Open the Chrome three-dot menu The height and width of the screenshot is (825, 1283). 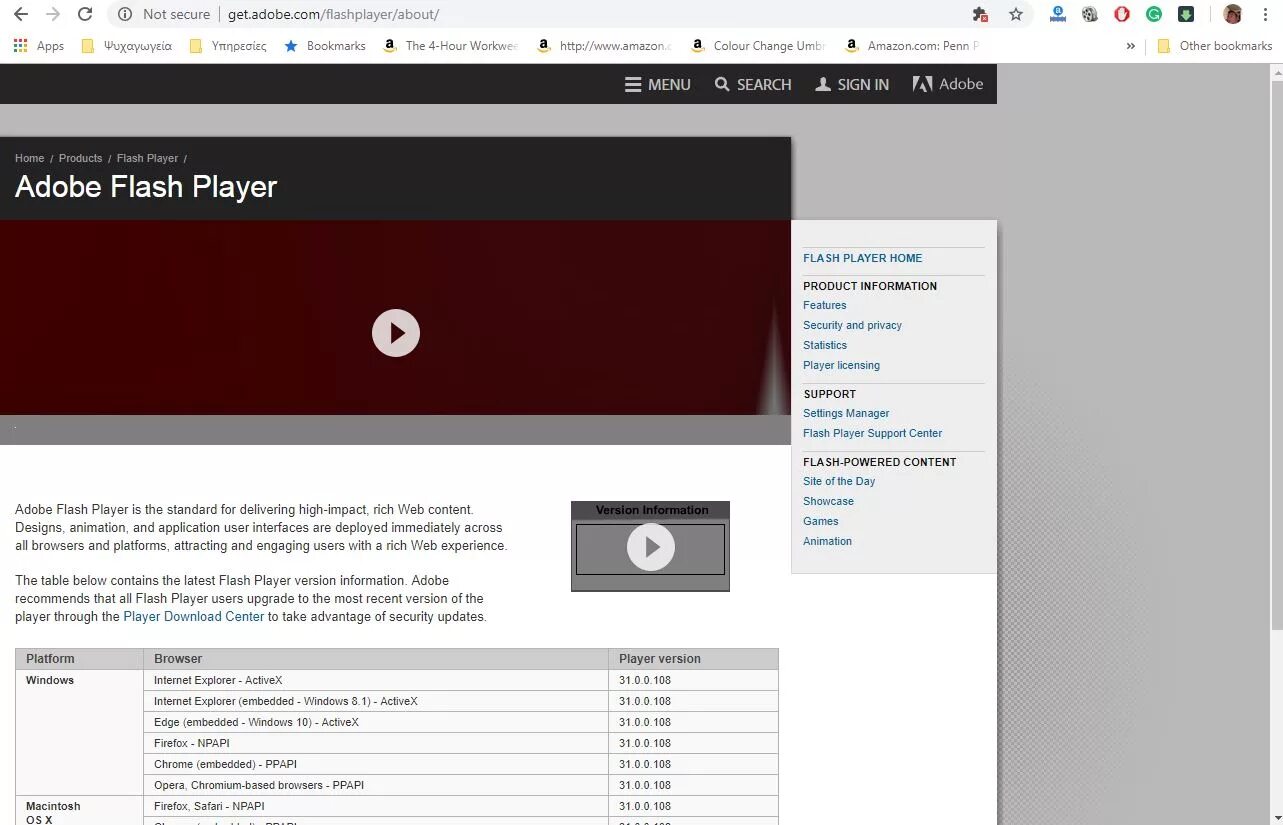(1265, 14)
